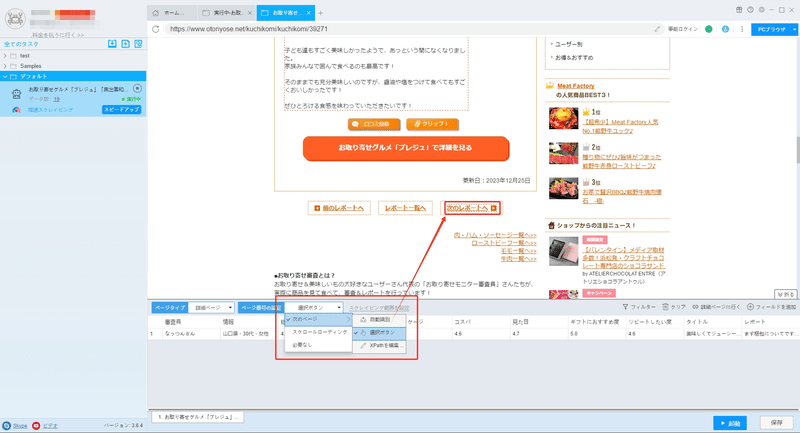800x433 pixels.
Task: Collapse the デフォルト folder
Action: (x=5, y=77)
